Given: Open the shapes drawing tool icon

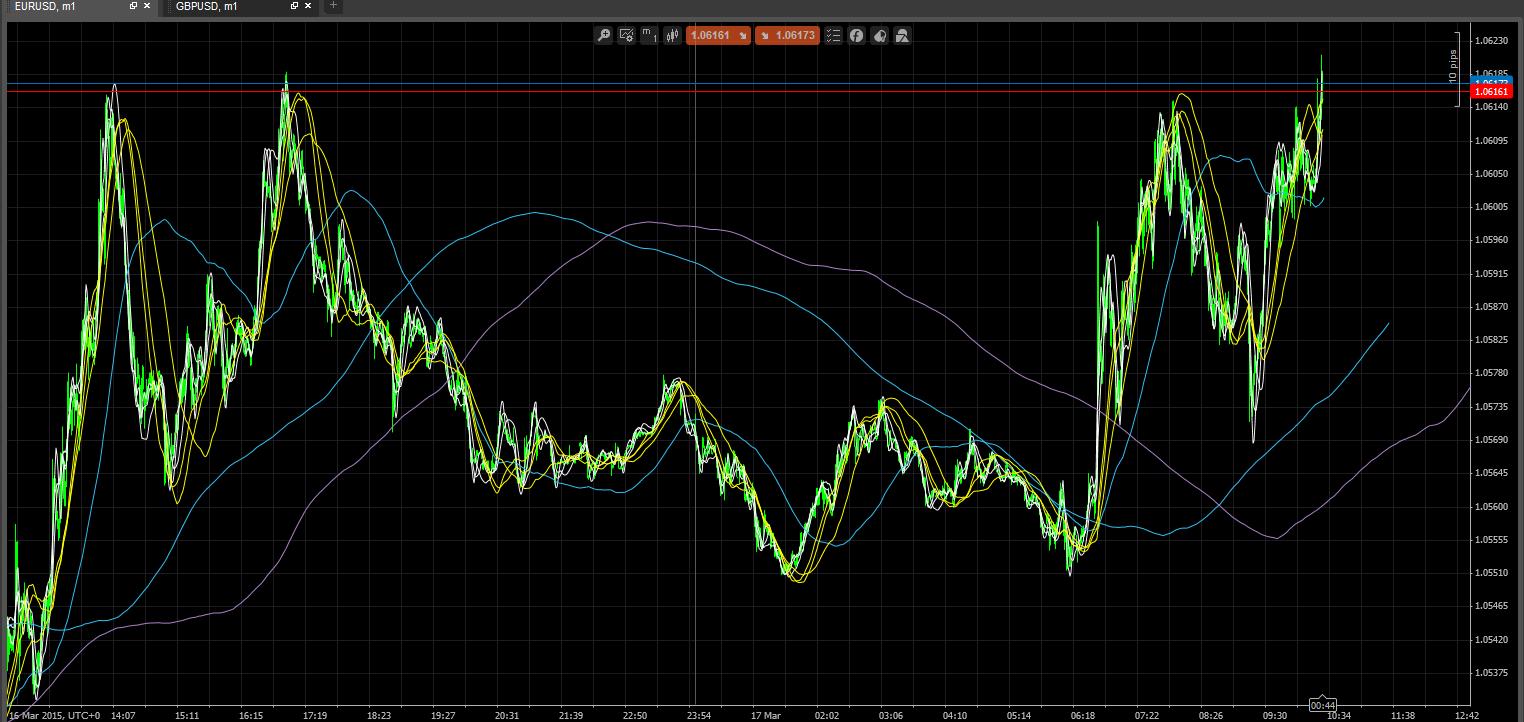Looking at the screenshot, I should [902, 35].
